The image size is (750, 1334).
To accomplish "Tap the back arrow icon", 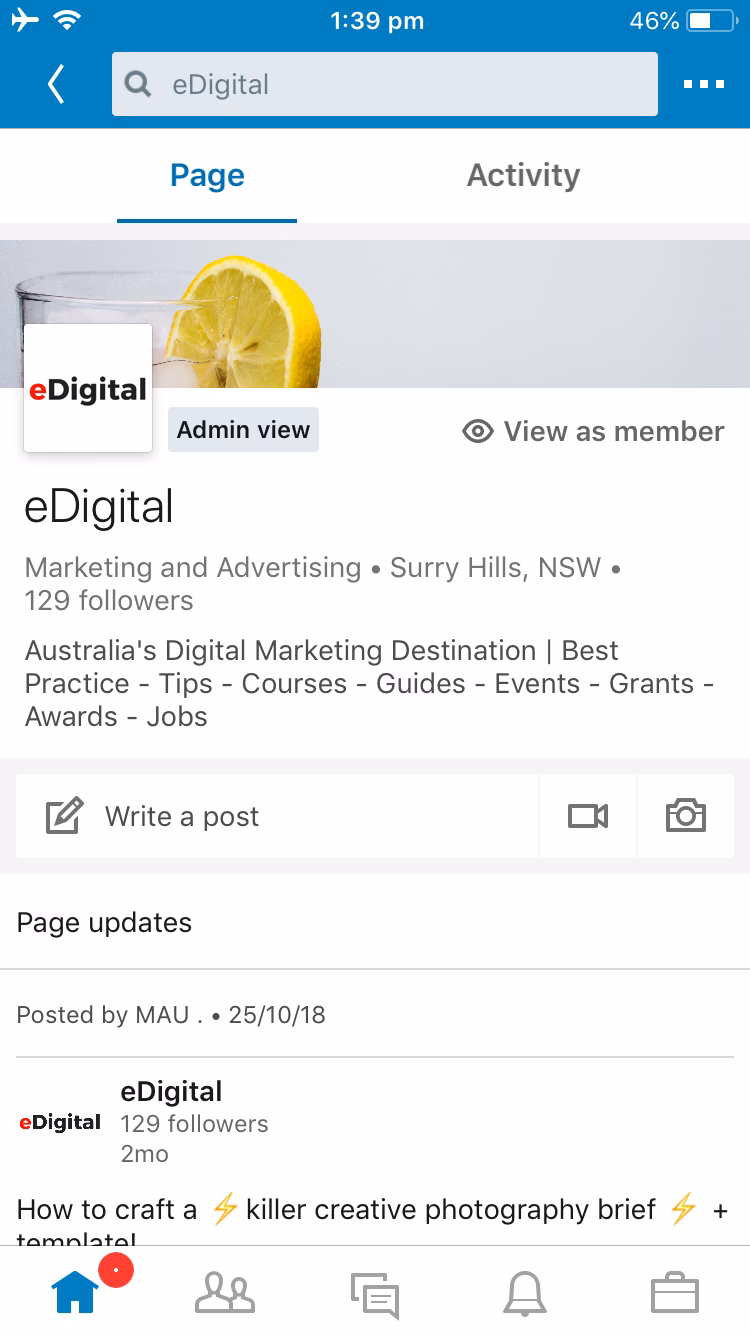I will (x=56, y=85).
